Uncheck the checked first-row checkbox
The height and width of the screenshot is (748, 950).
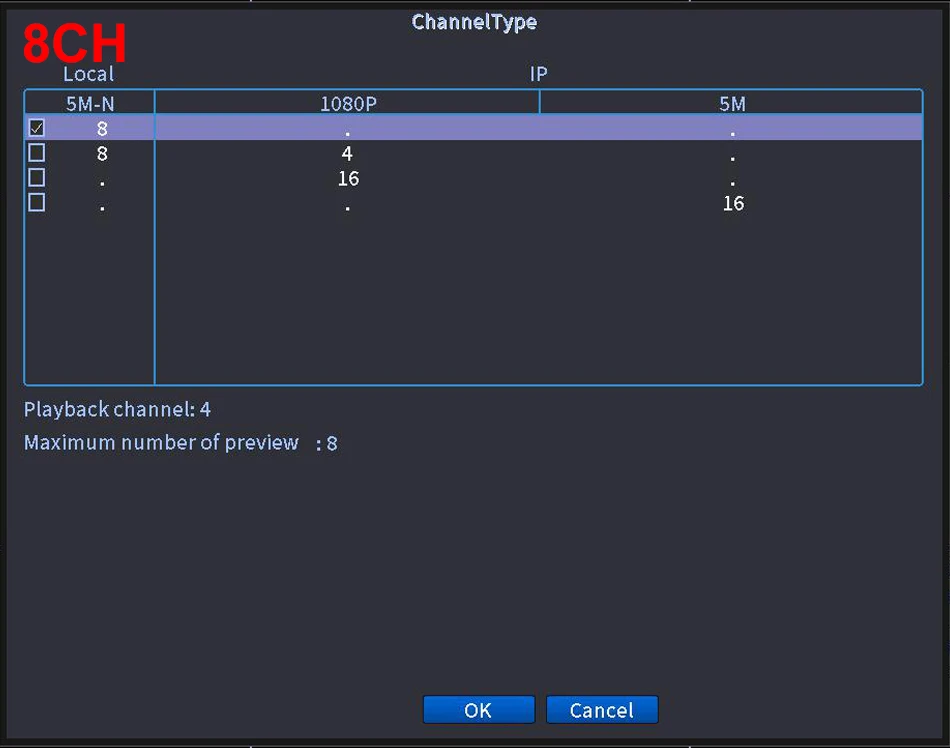tap(36, 128)
